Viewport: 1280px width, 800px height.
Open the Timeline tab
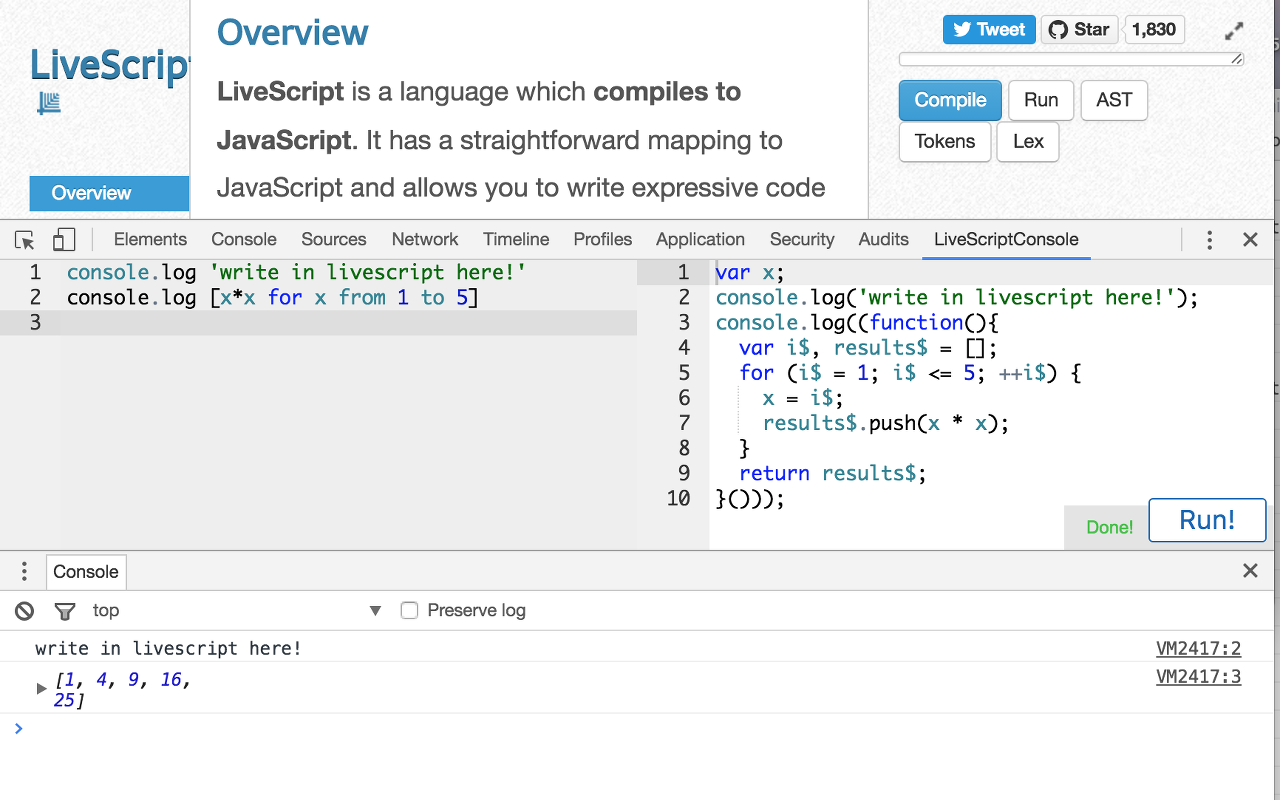click(516, 240)
